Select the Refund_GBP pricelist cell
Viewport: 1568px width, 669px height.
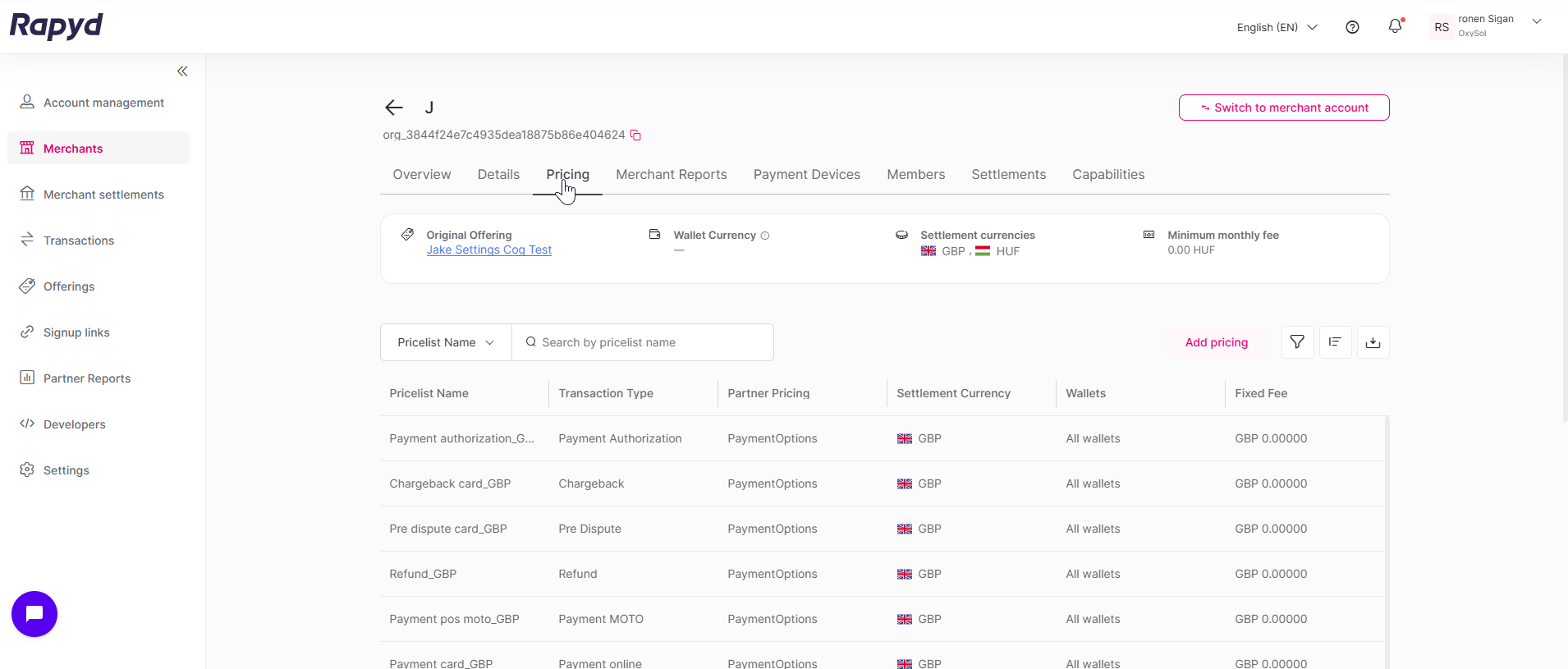(423, 575)
